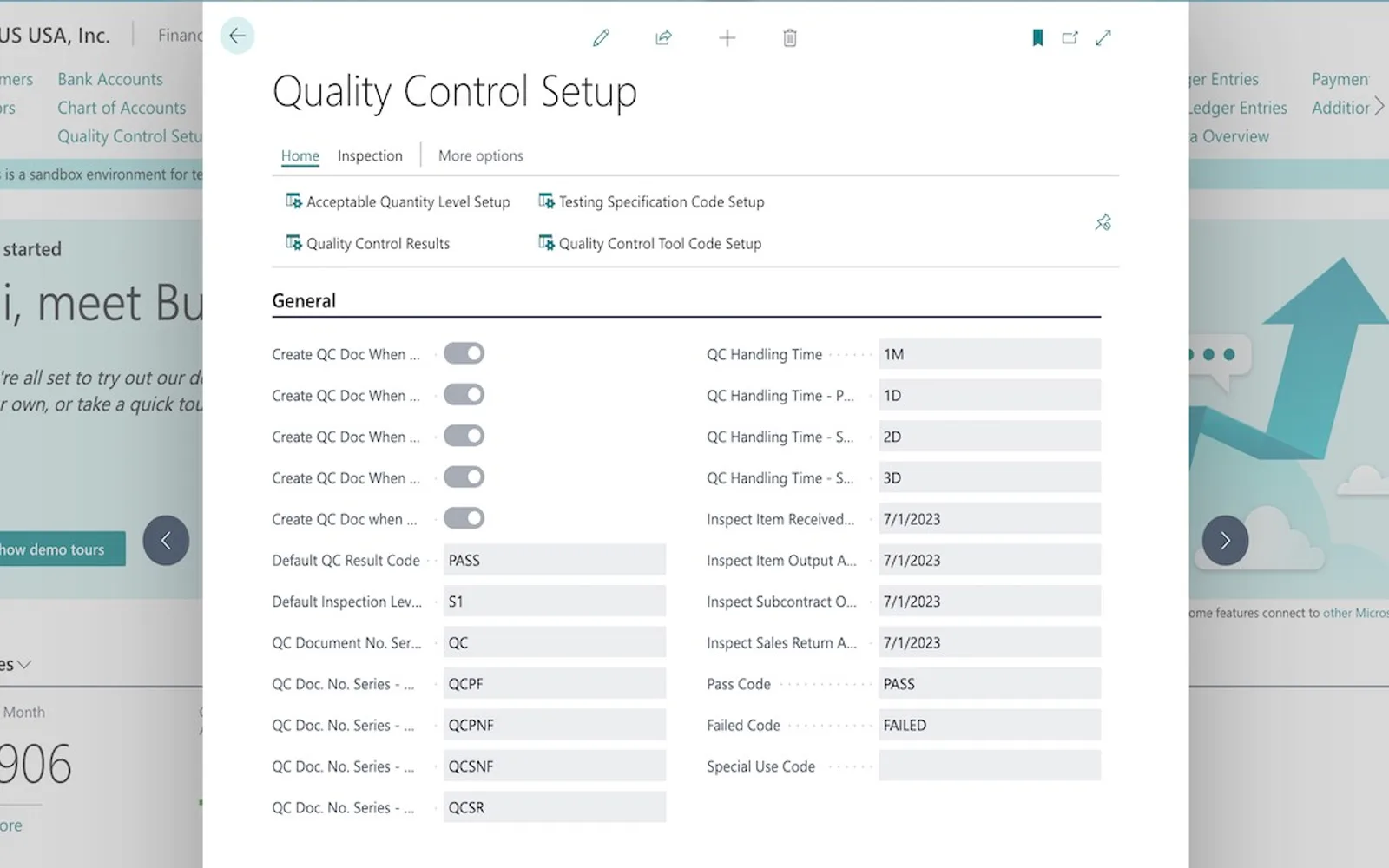Click the QC Handling Time field 1M

(x=990, y=353)
